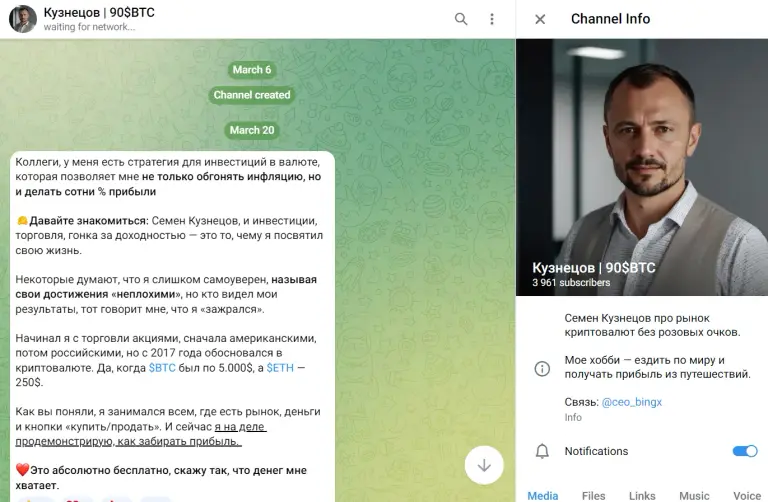Switch to the Files tab
Image resolution: width=768 pixels, height=502 pixels.
tap(593, 496)
